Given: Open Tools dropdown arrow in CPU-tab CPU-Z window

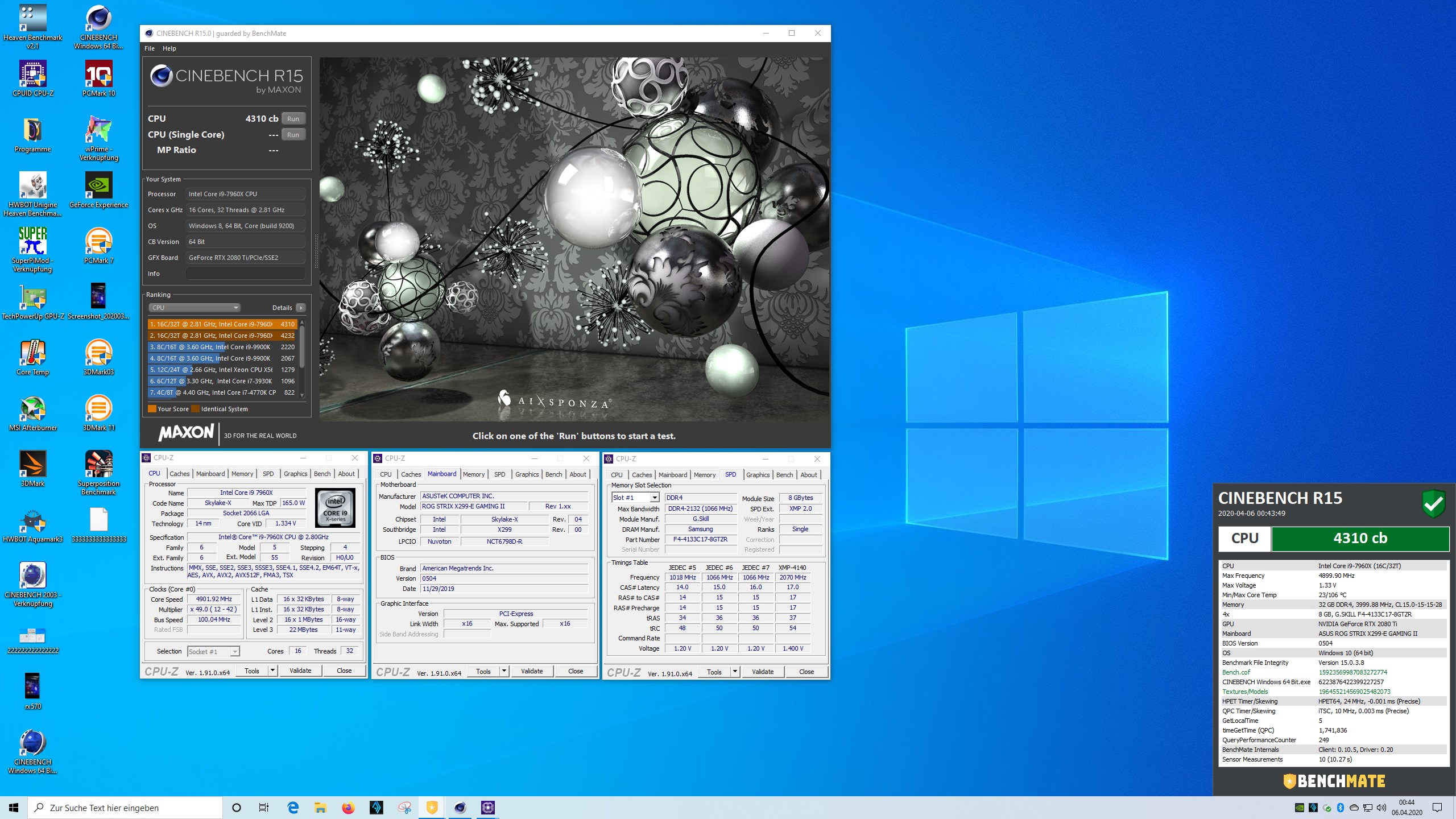Looking at the screenshot, I should 272,671.
